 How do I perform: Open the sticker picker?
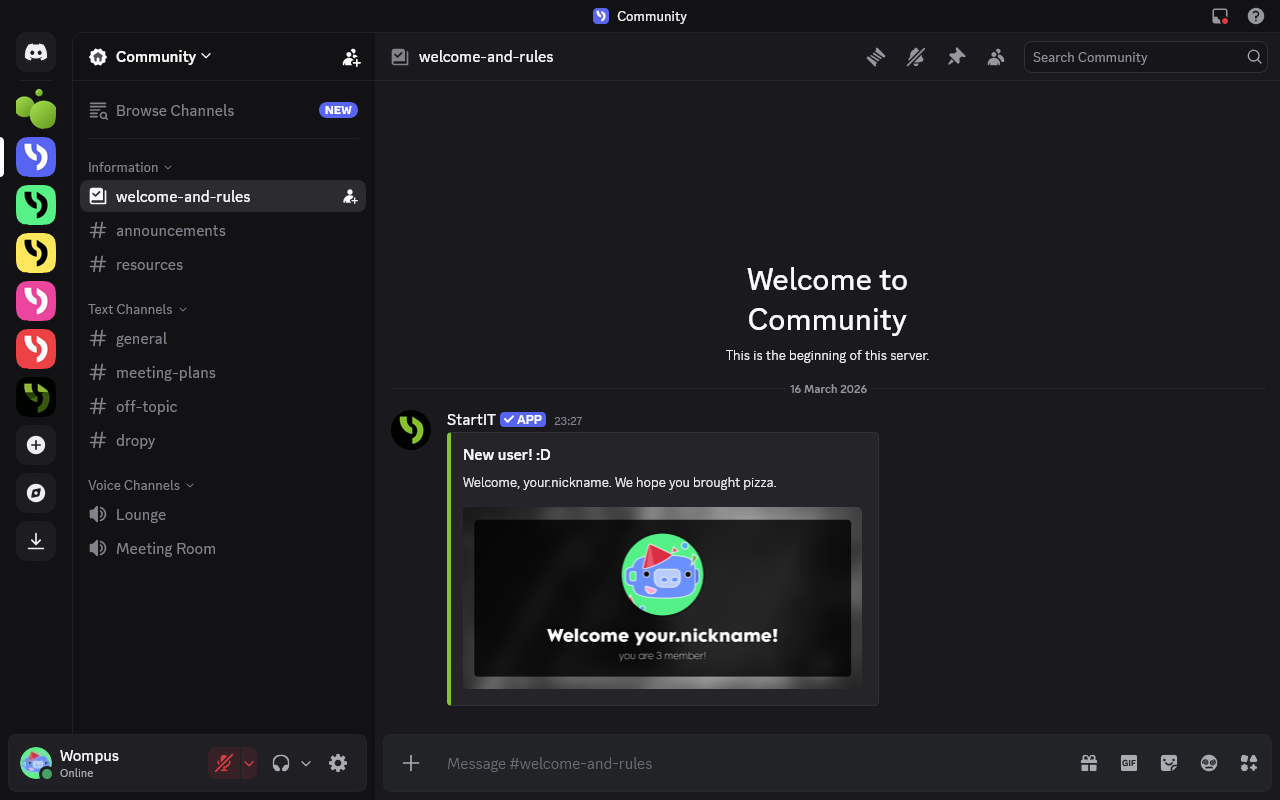(1168, 763)
